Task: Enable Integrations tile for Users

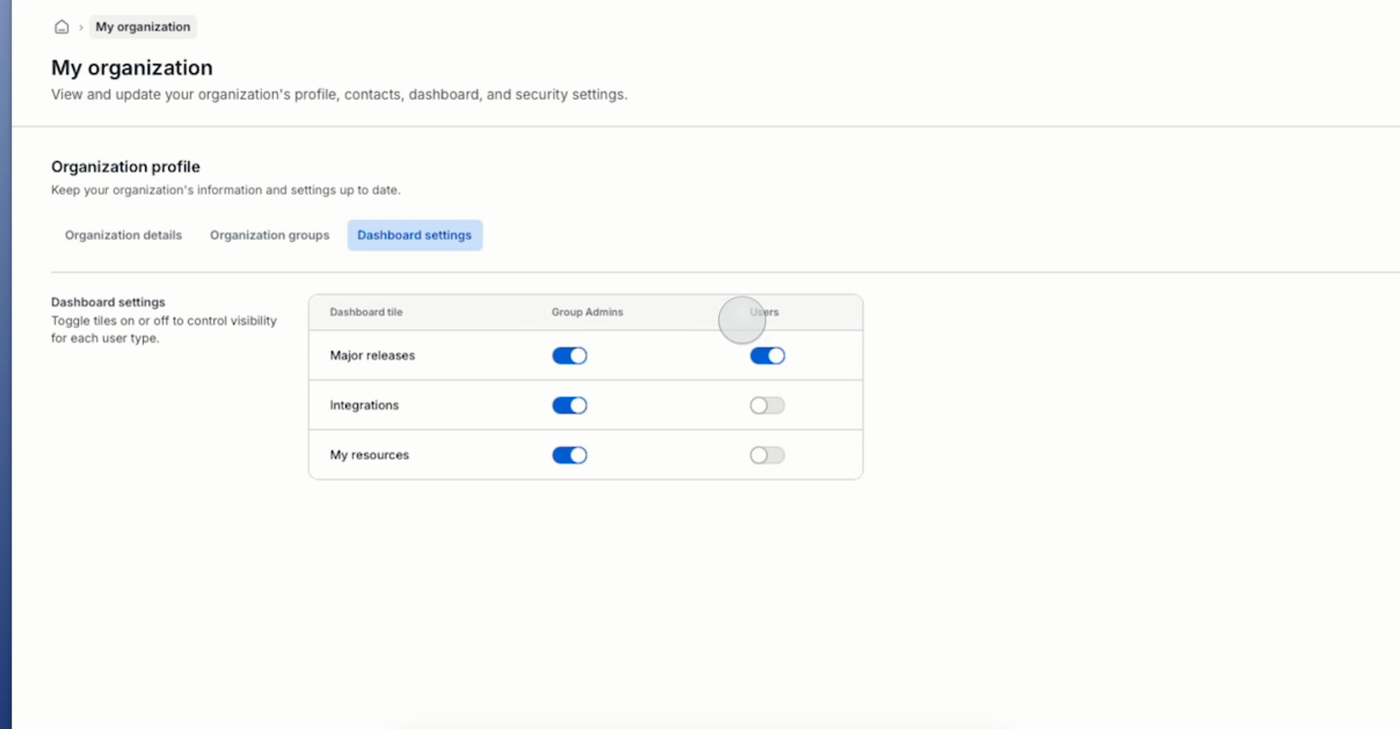Action: (768, 405)
